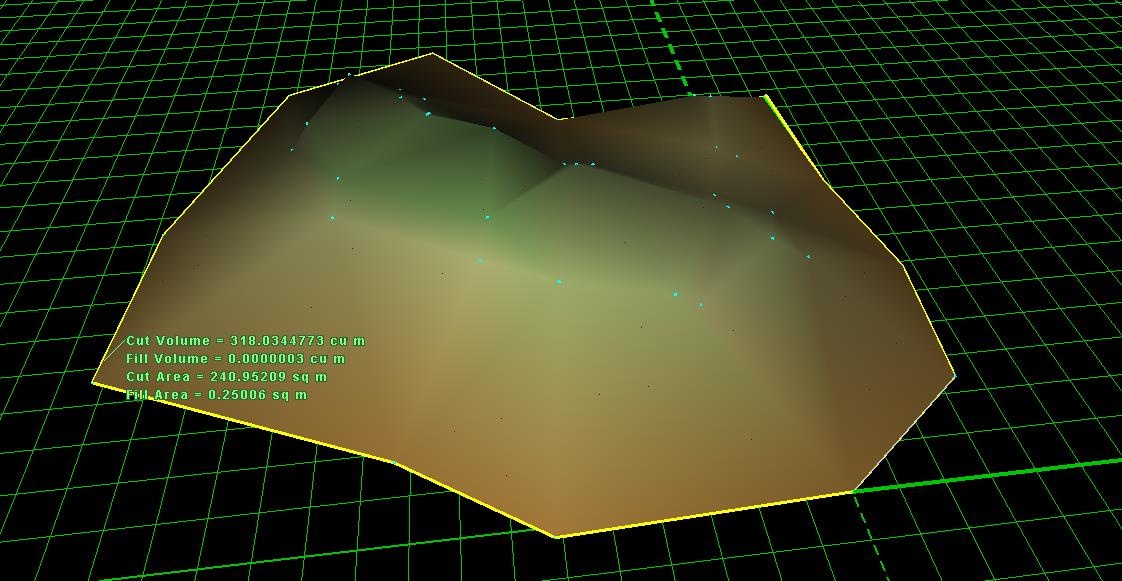
Task: Click the empty grid in the bottom-left corner
Action: click(80, 520)
